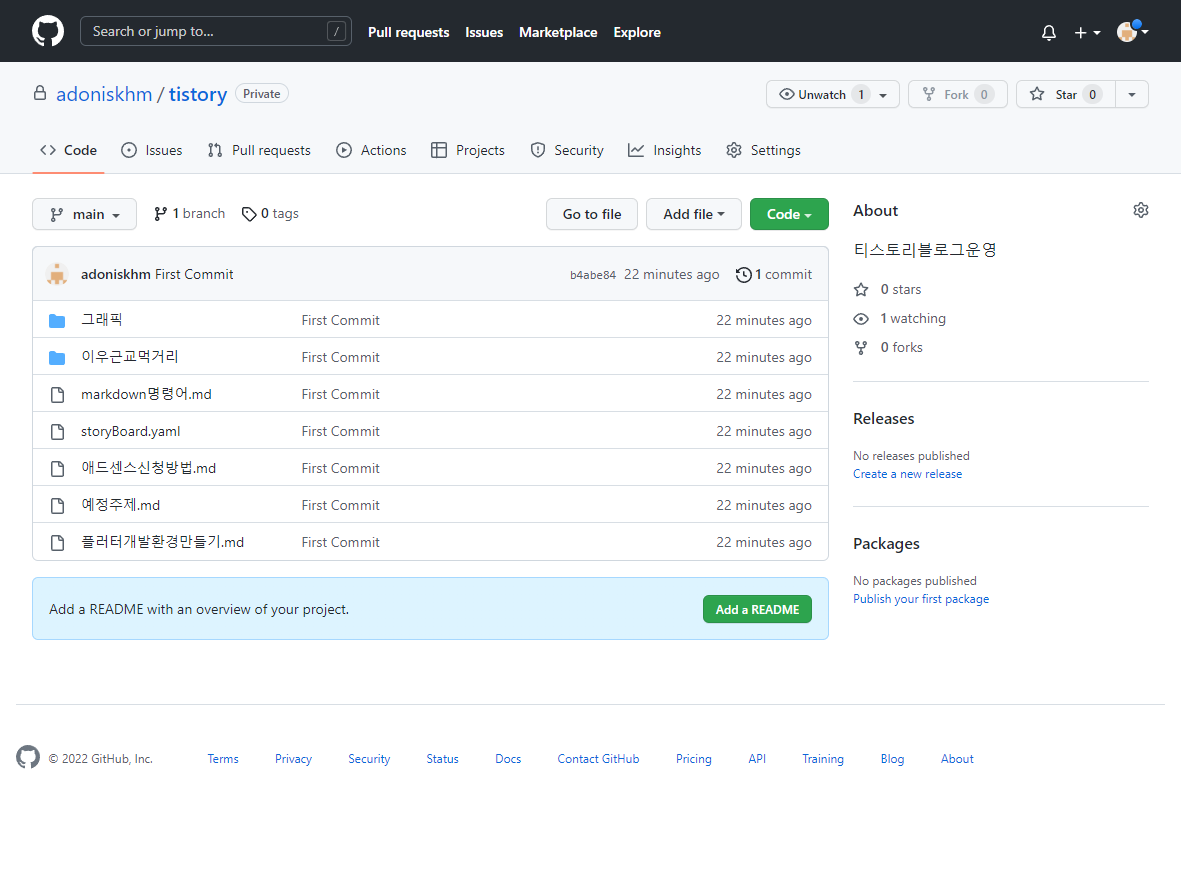The height and width of the screenshot is (880, 1181).
Task: Click Add a README button
Action: (757, 610)
